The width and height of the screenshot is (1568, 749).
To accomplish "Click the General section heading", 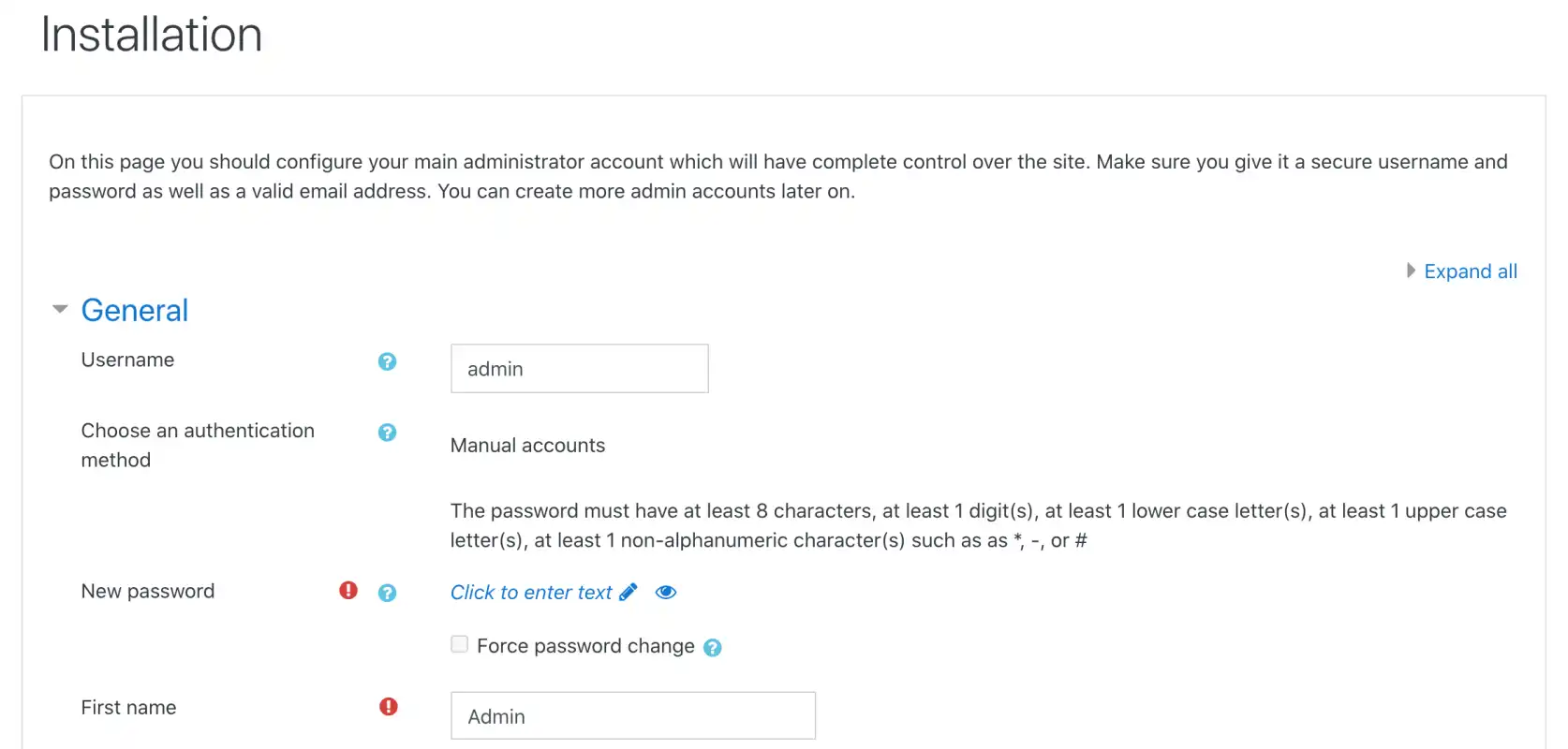I will coord(135,311).
